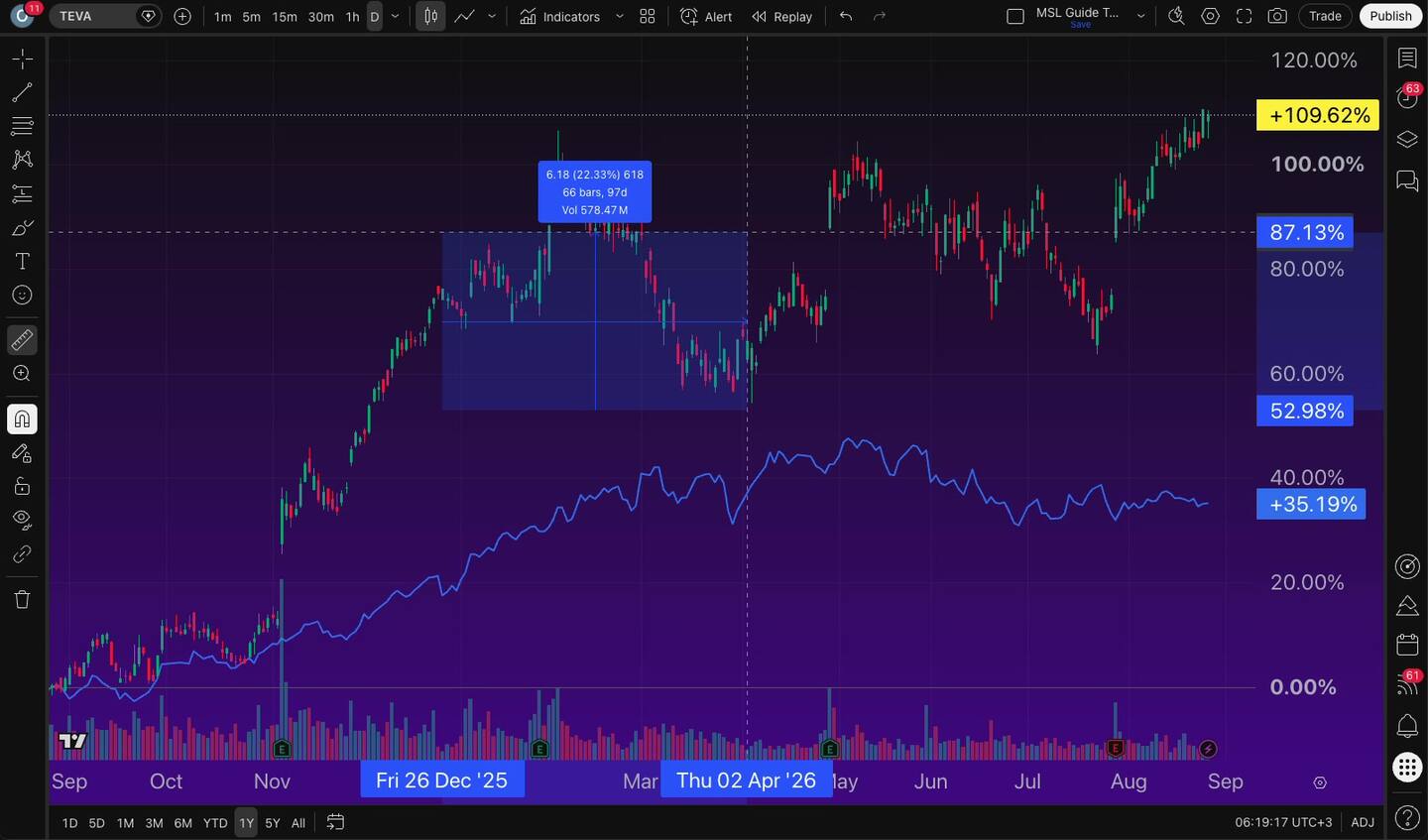Open chart settings
This screenshot has height=840, width=1428.
pyautogui.click(x=1210, y=17)
